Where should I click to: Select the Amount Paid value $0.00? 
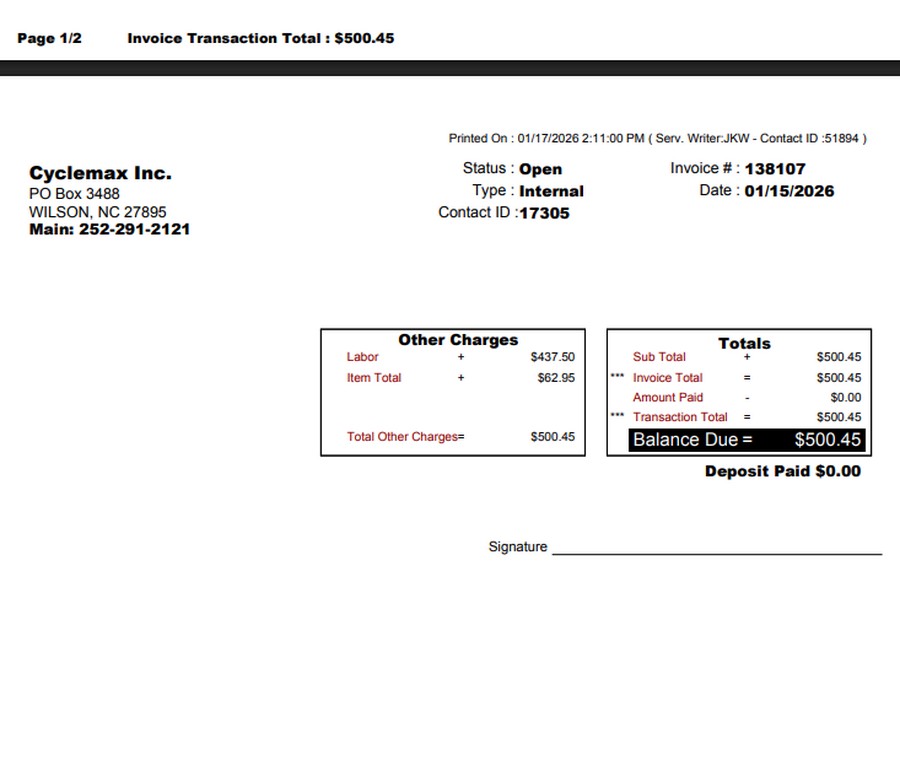[845, 397]
